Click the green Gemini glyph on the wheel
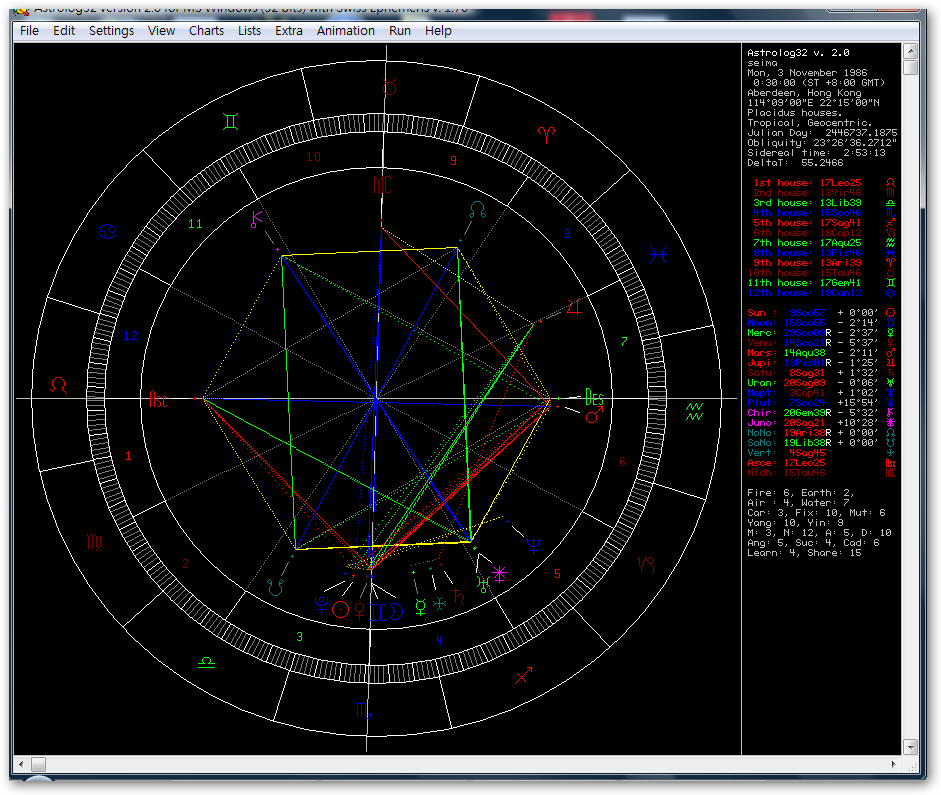The width and height of the screenshot is (941, 795). (231, 122)
